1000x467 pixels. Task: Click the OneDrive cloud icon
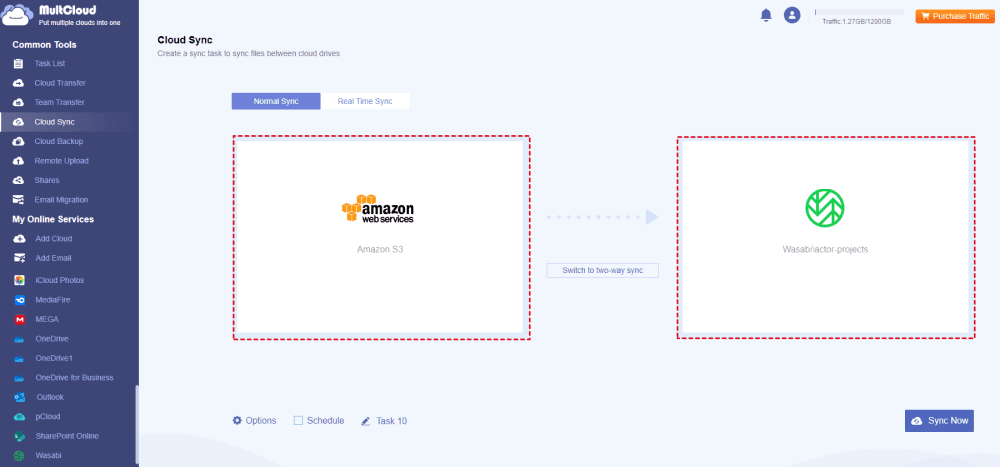click(x=20, y=339)
